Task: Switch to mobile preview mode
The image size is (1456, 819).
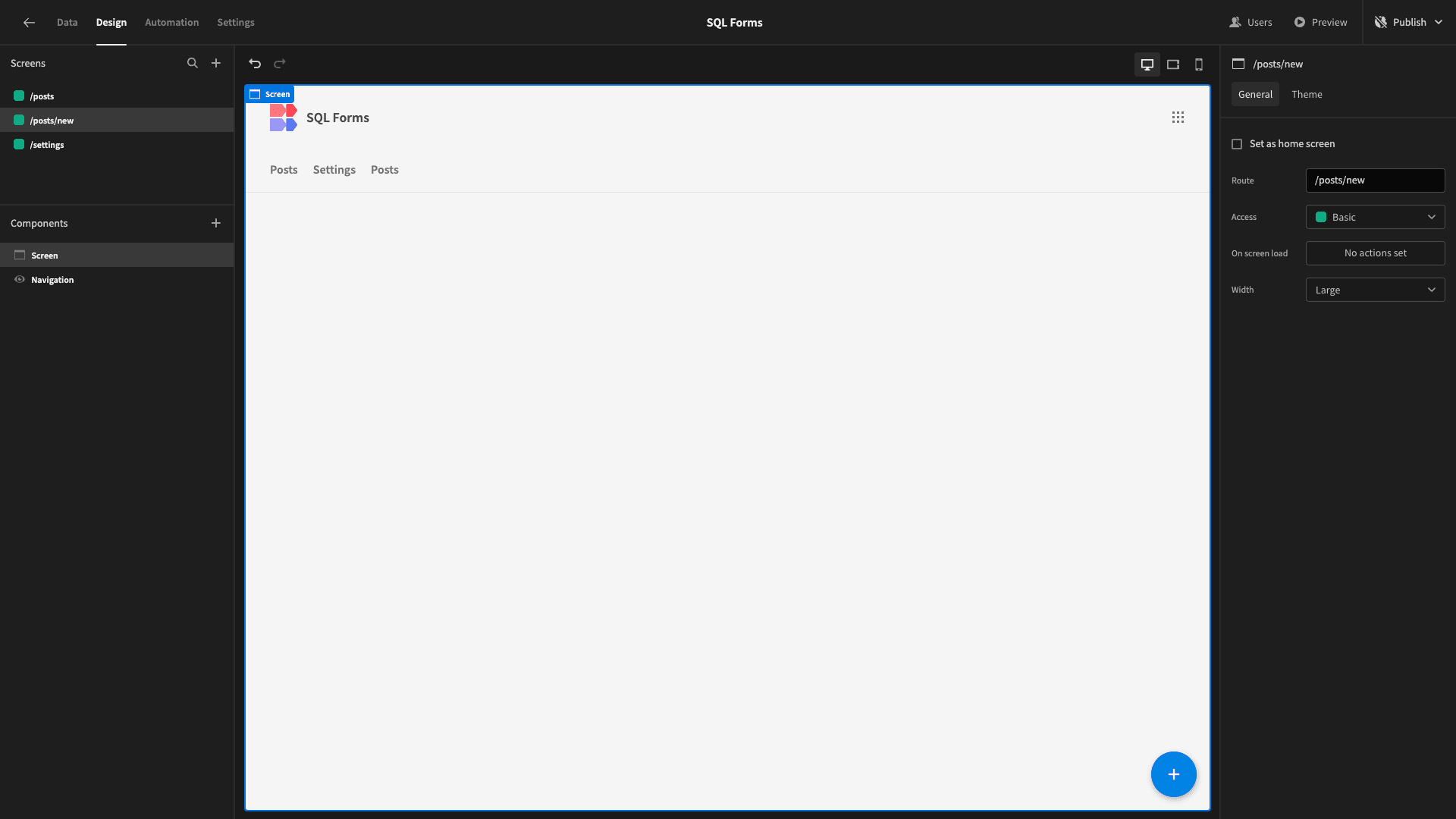Action: tap(1199, 64)
